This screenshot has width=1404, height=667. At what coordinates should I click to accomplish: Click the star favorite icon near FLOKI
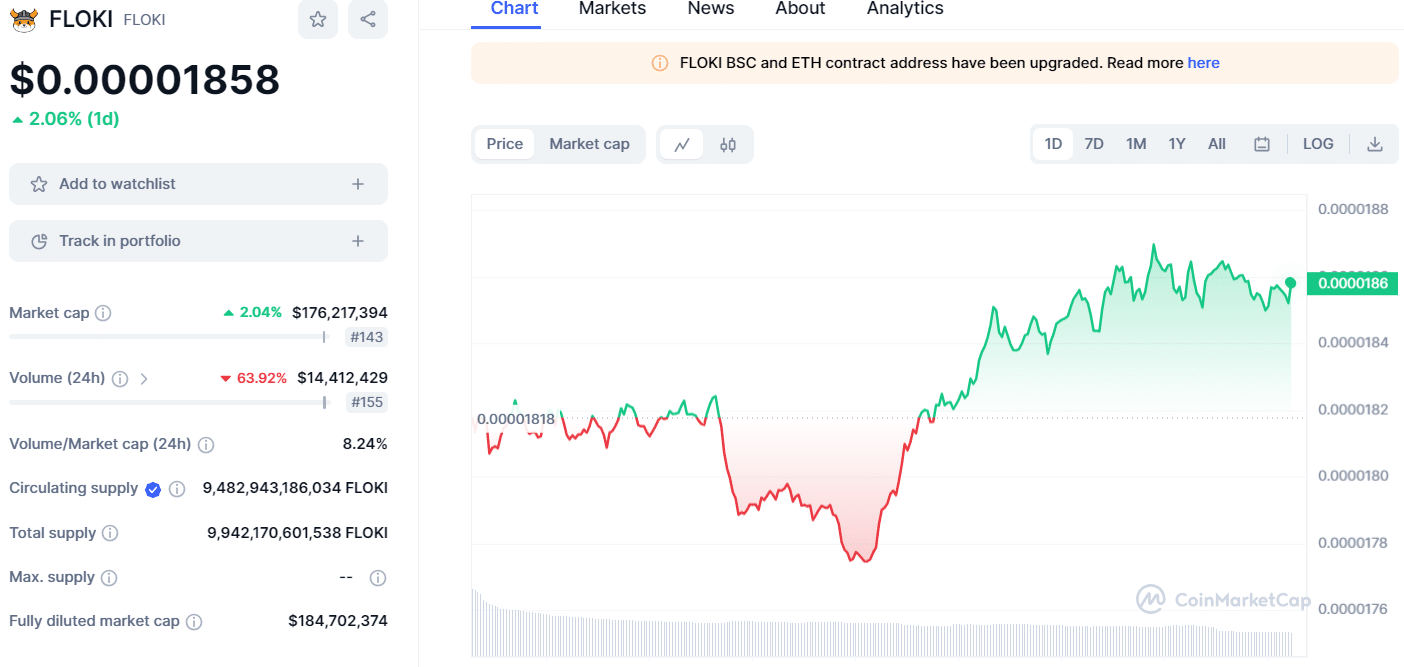pyautogui.click(x=317, y=19)
